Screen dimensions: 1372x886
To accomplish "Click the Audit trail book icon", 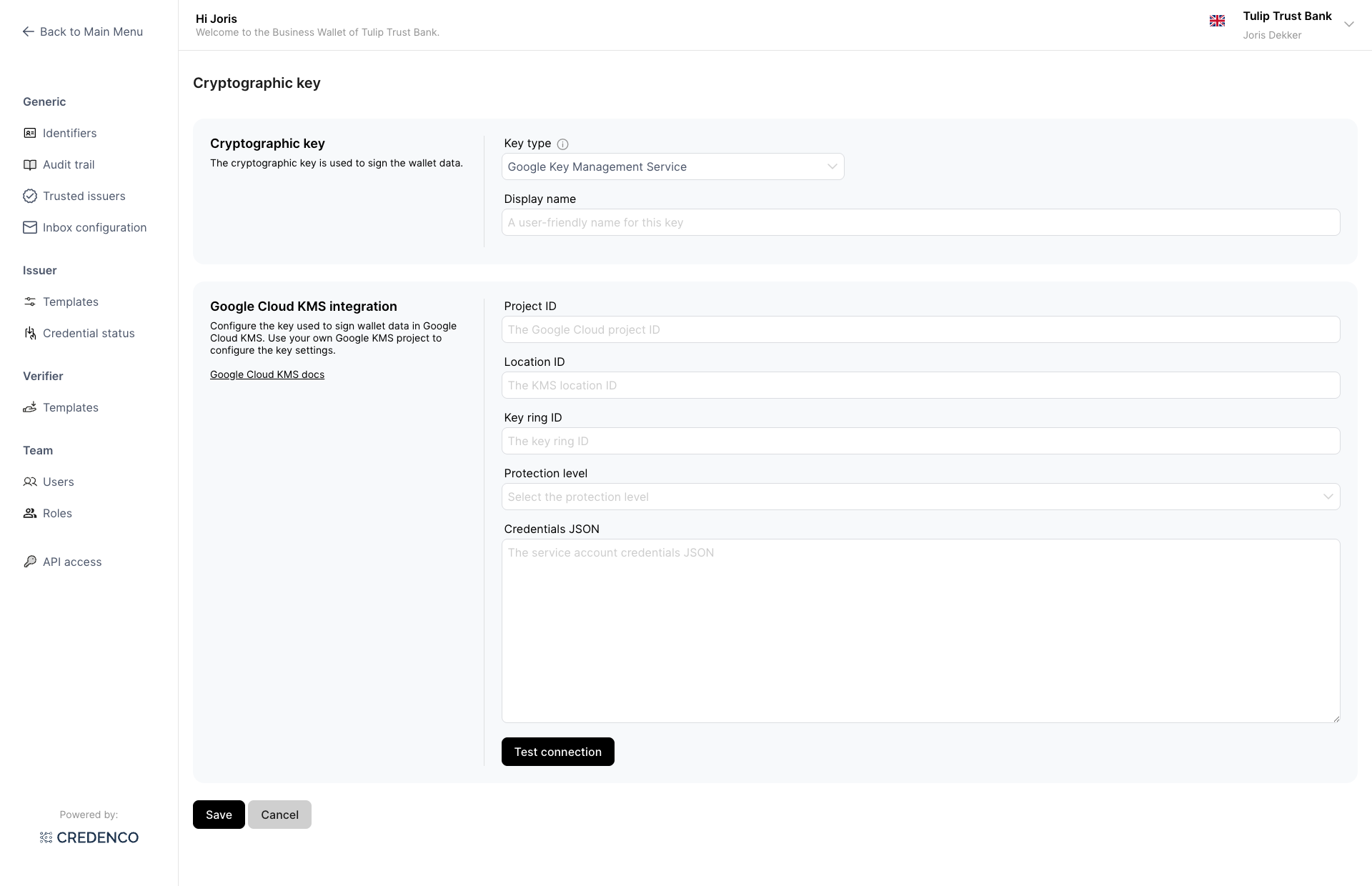I will click(30, 164).
